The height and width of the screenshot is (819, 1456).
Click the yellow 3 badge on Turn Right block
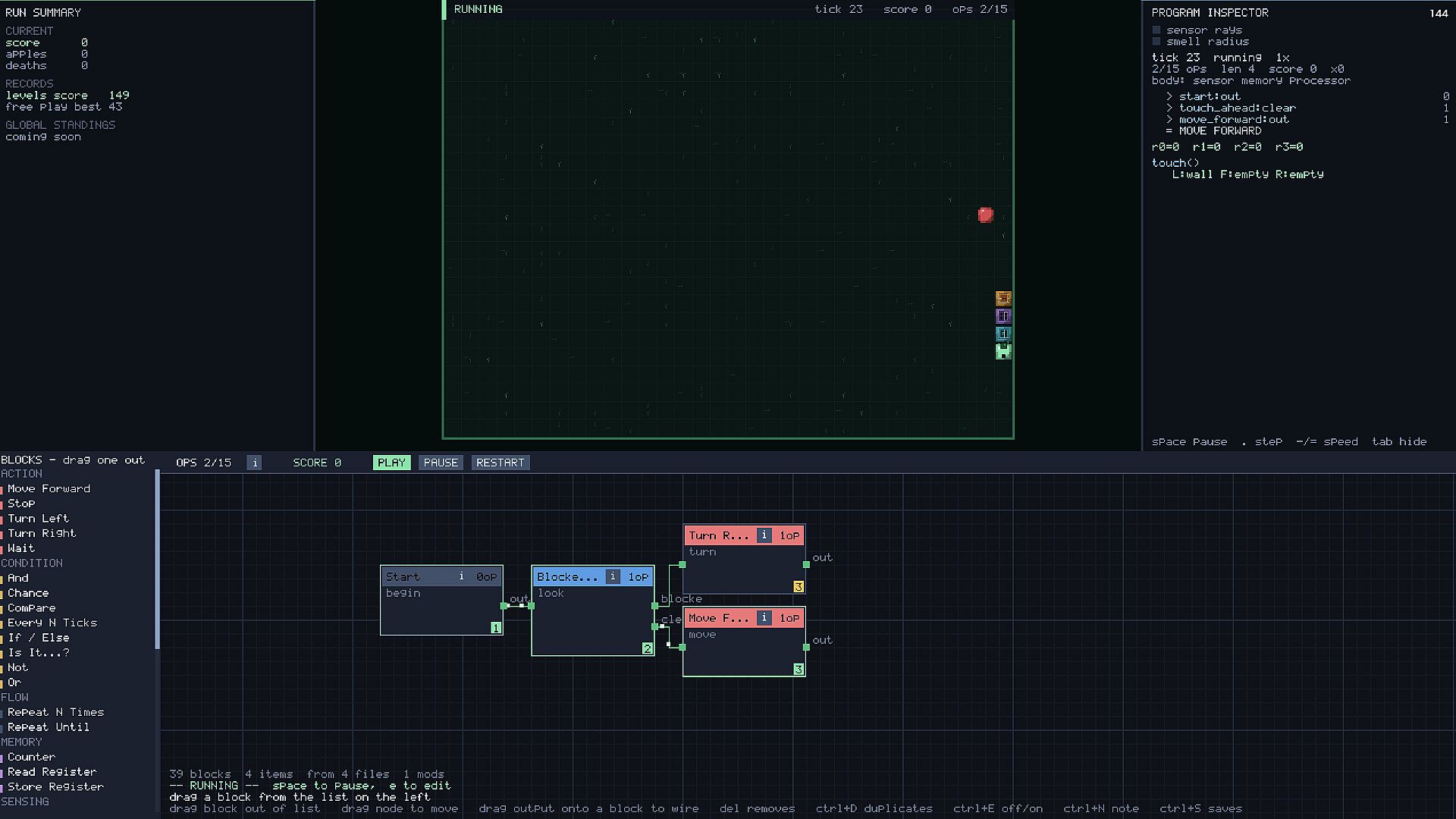[x=799, y=587]
